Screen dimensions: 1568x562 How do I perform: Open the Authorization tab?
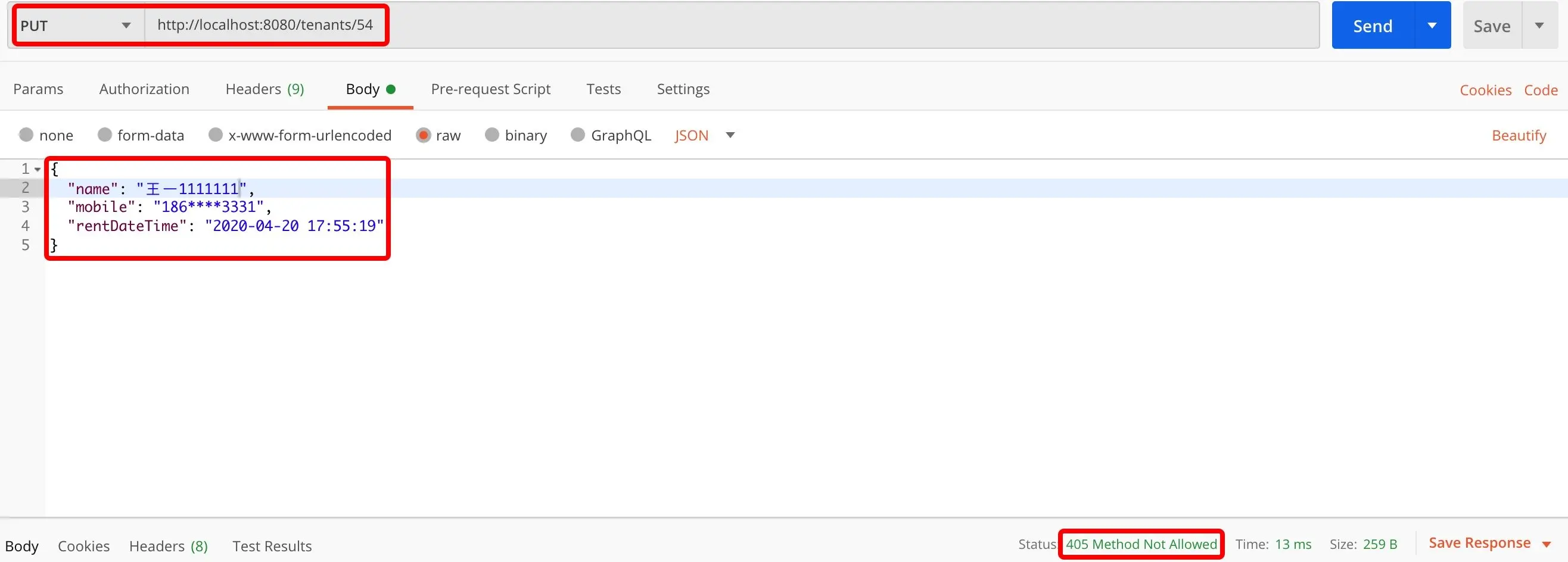[144, 89]
